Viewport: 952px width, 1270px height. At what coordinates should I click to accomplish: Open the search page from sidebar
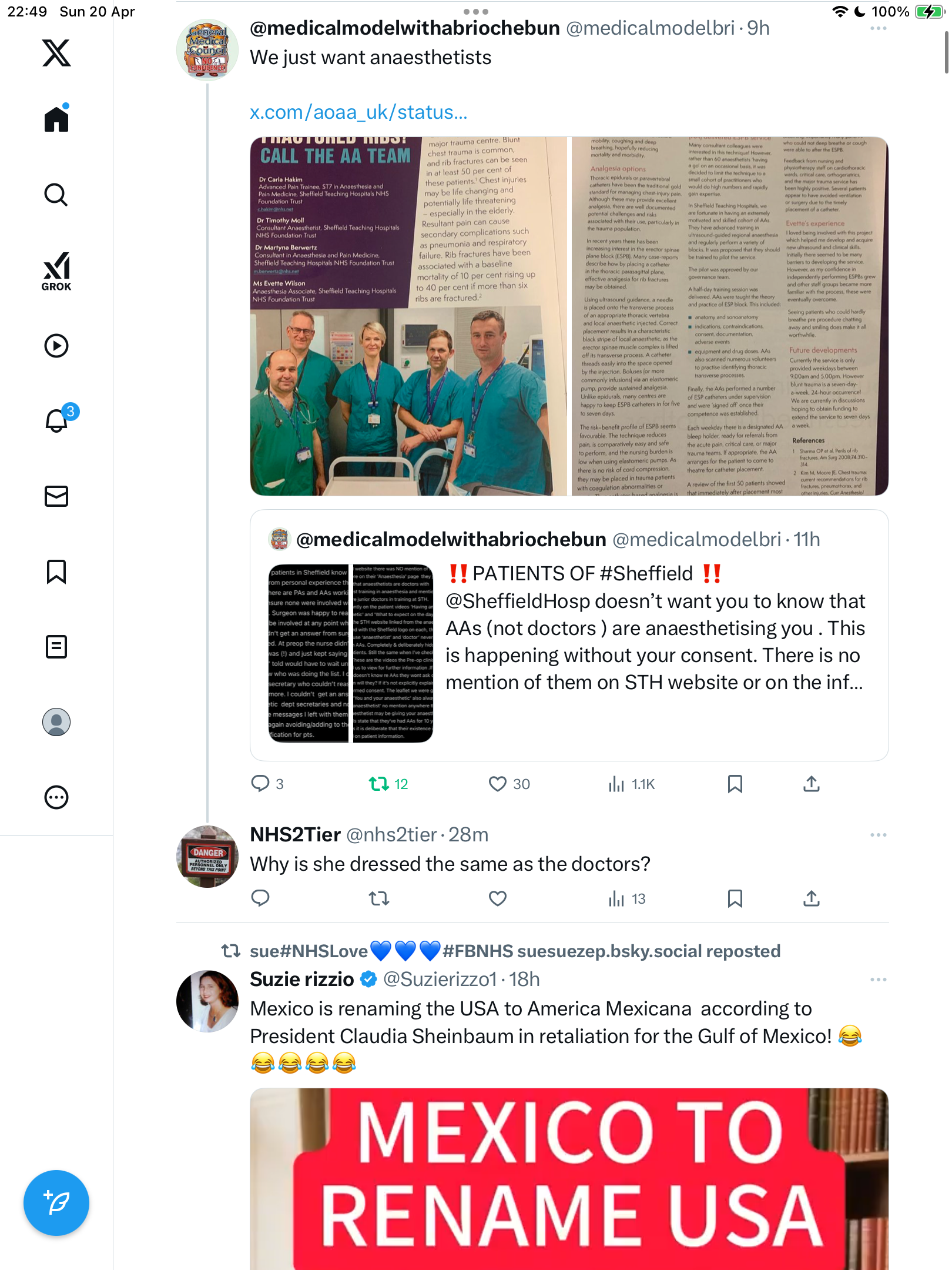click(x=56, y=195)
